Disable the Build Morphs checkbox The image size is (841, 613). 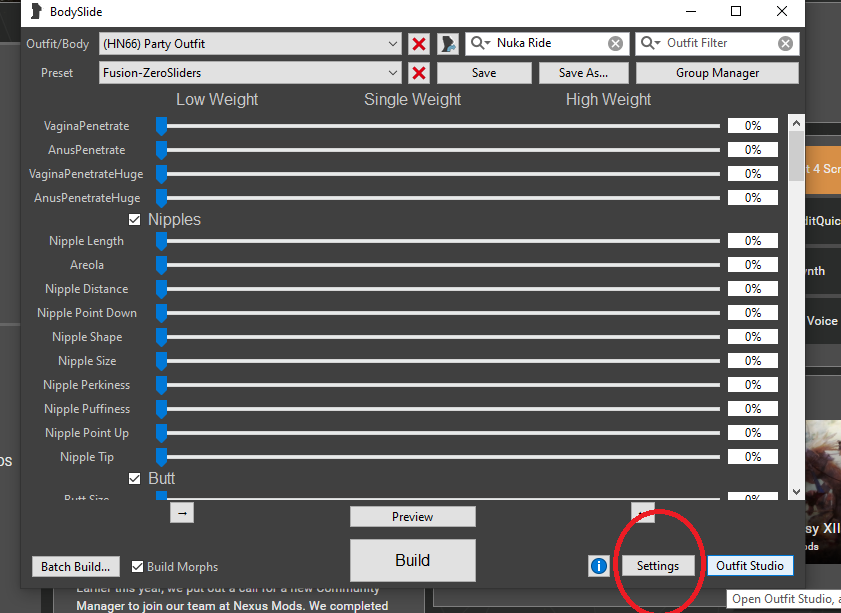point(137,566)
